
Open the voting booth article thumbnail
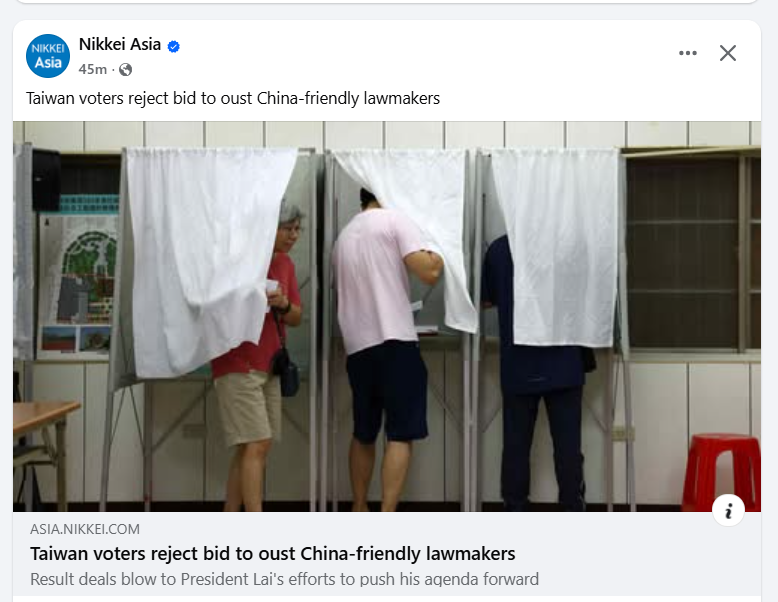(x=387, y=316)
